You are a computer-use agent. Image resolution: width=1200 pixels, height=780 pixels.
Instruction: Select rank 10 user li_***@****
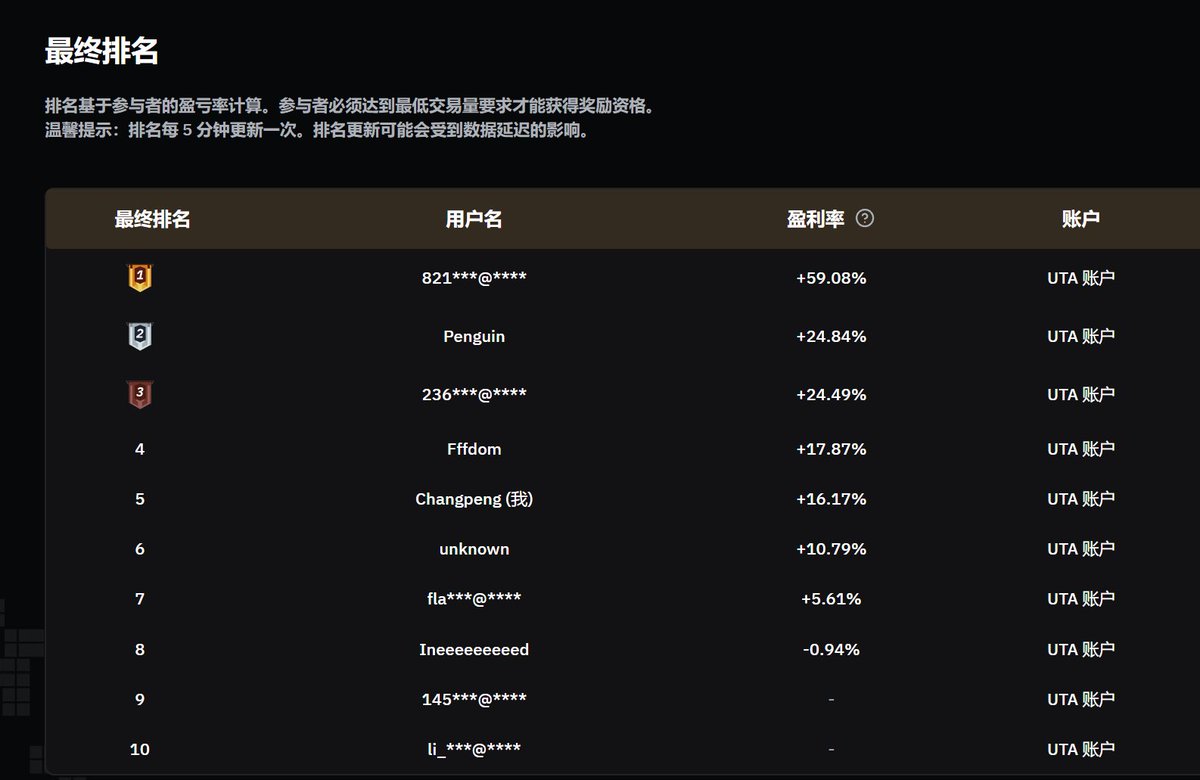point(474,749)
